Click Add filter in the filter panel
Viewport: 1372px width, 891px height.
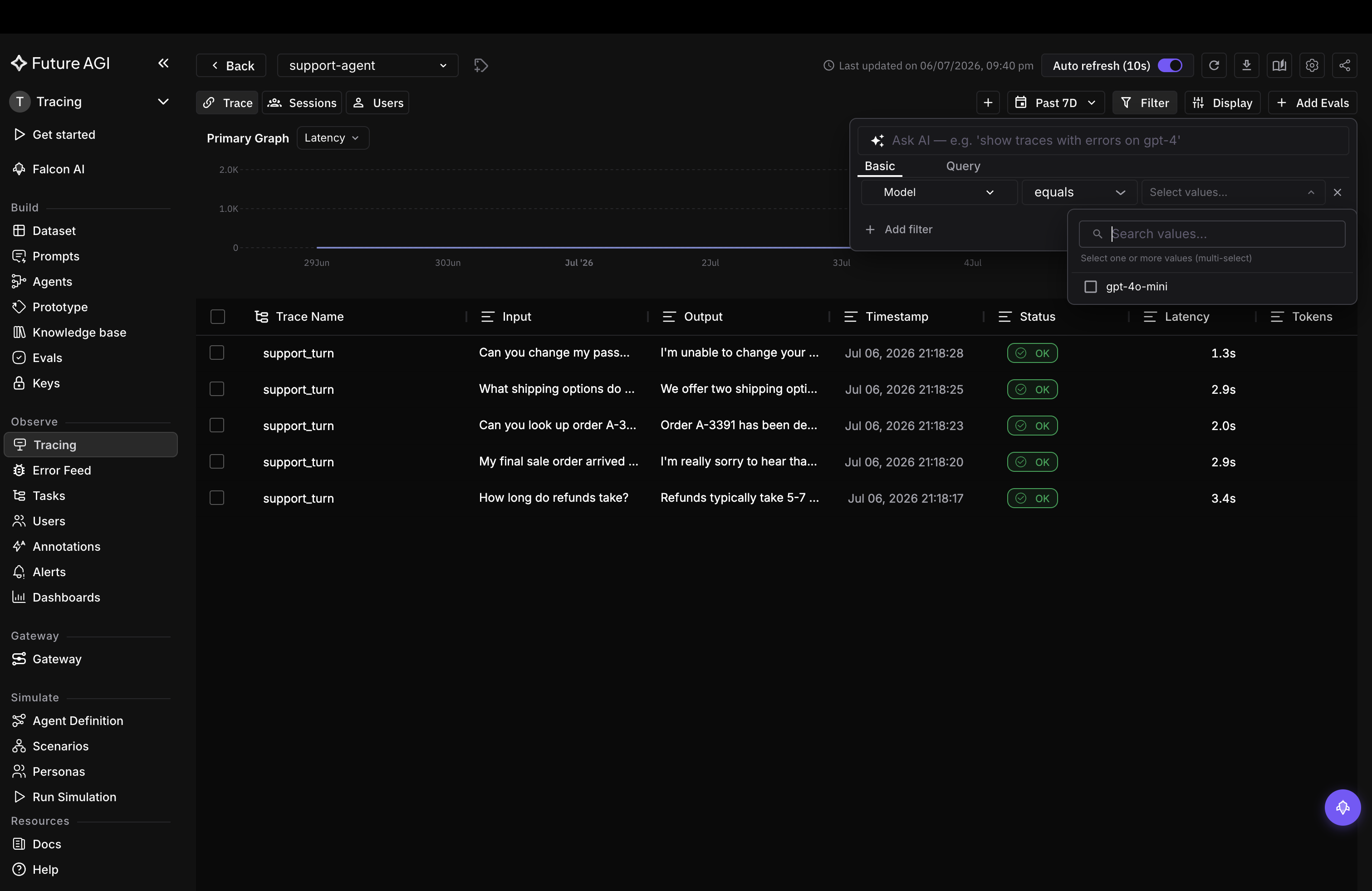coord(899,230)
